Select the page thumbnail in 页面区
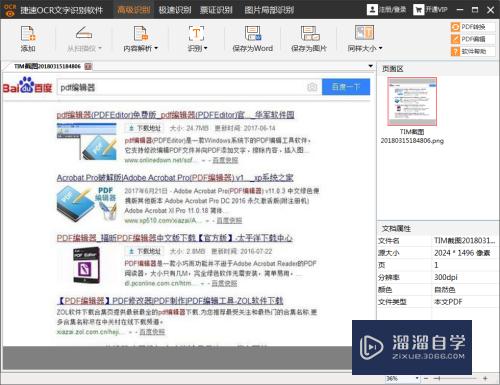The width and height of the screenshot is (500, 385). 412,102
